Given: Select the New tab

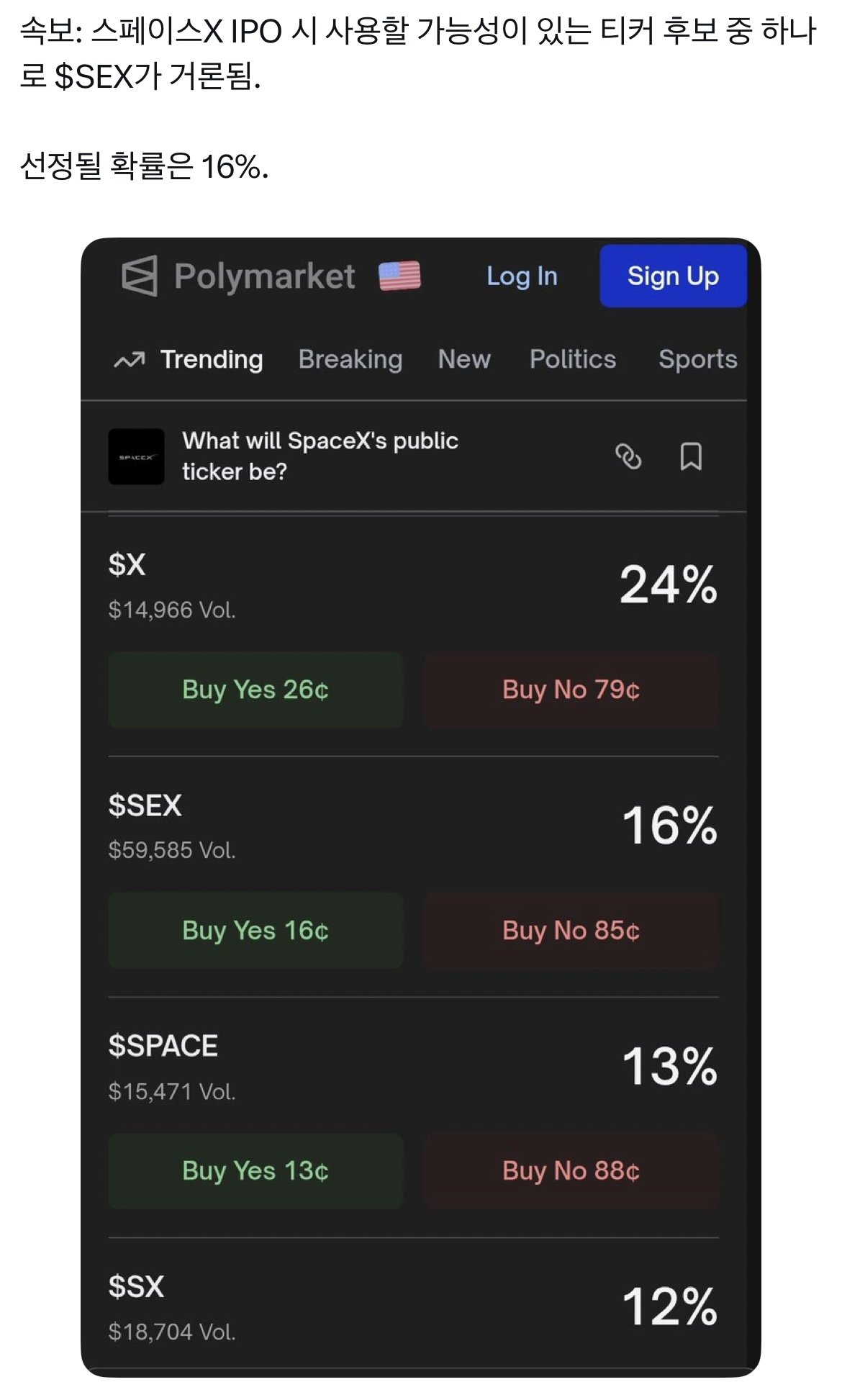Looking at the screenshot, I should pyautogui.click(x=464, y=359).
